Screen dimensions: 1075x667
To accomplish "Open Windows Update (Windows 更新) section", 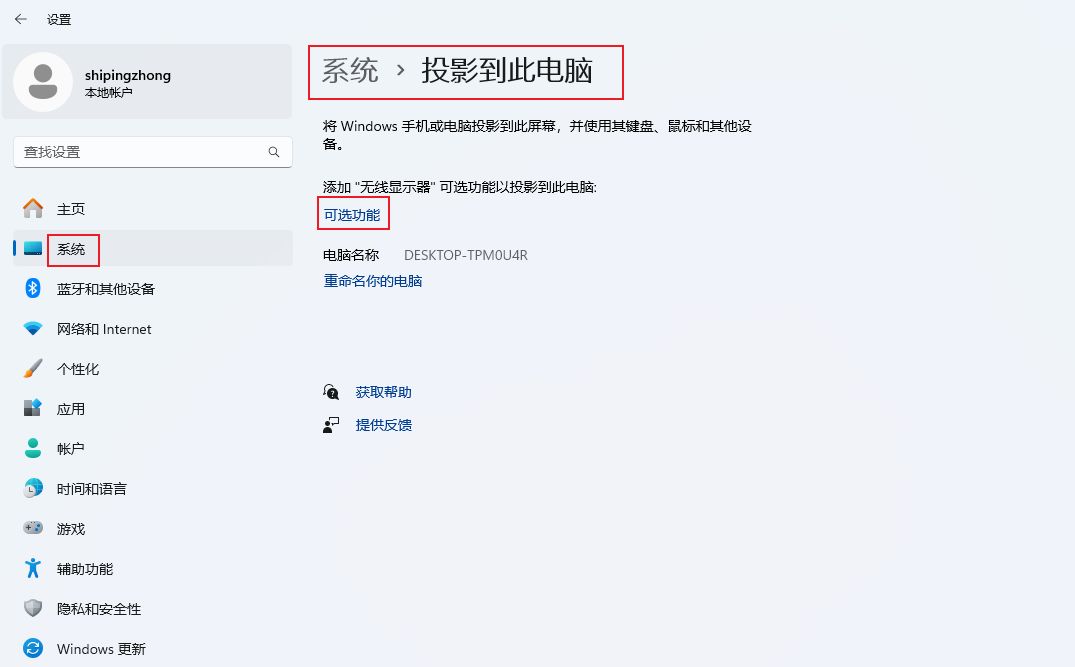I will 100,649.
